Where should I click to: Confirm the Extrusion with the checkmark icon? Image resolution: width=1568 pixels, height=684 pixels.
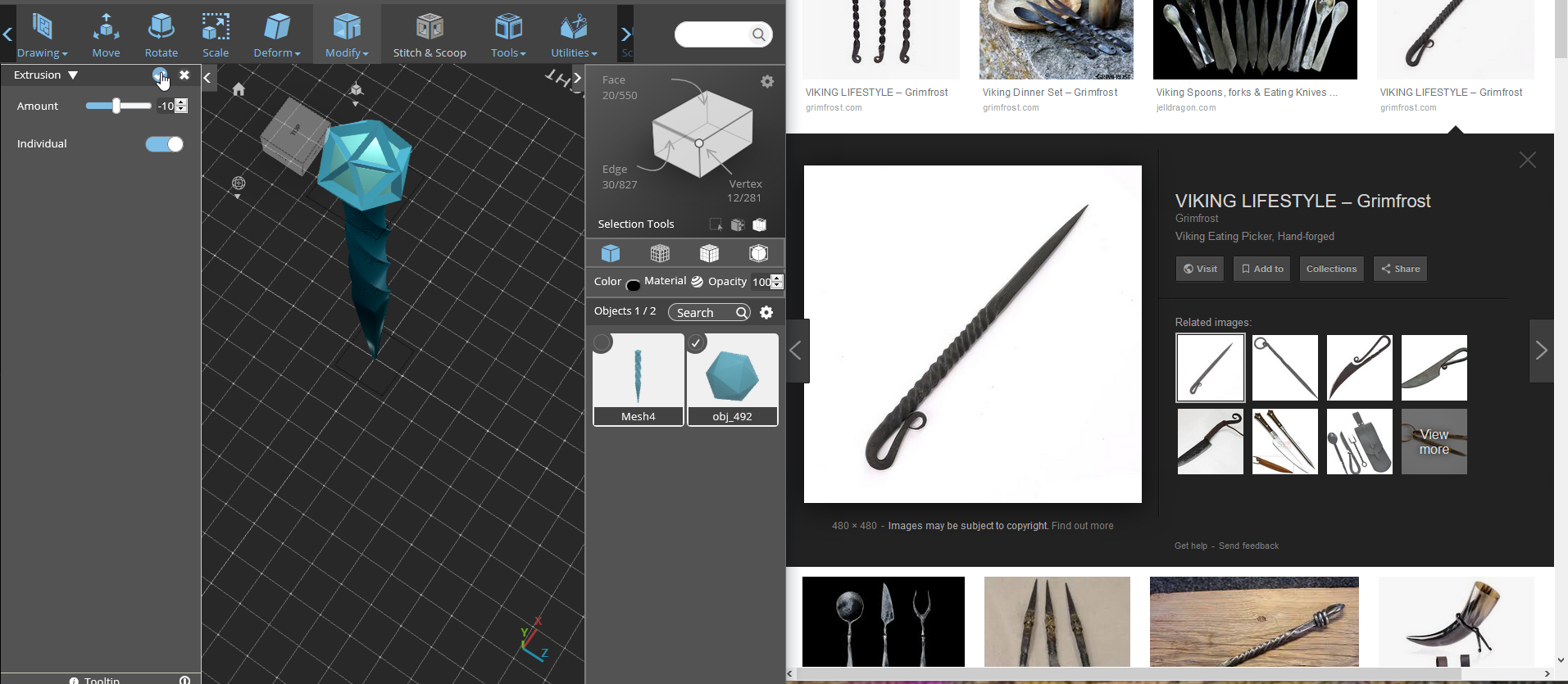point(160,75)
